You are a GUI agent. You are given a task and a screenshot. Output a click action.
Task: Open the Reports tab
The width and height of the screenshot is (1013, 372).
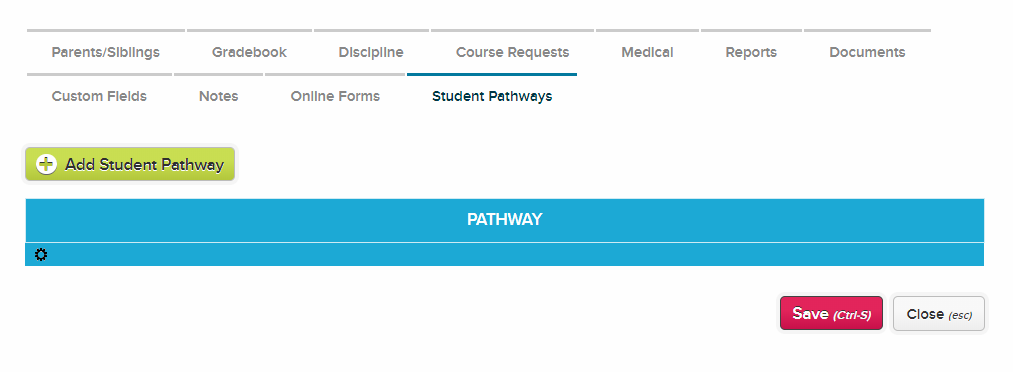point(751,52)
